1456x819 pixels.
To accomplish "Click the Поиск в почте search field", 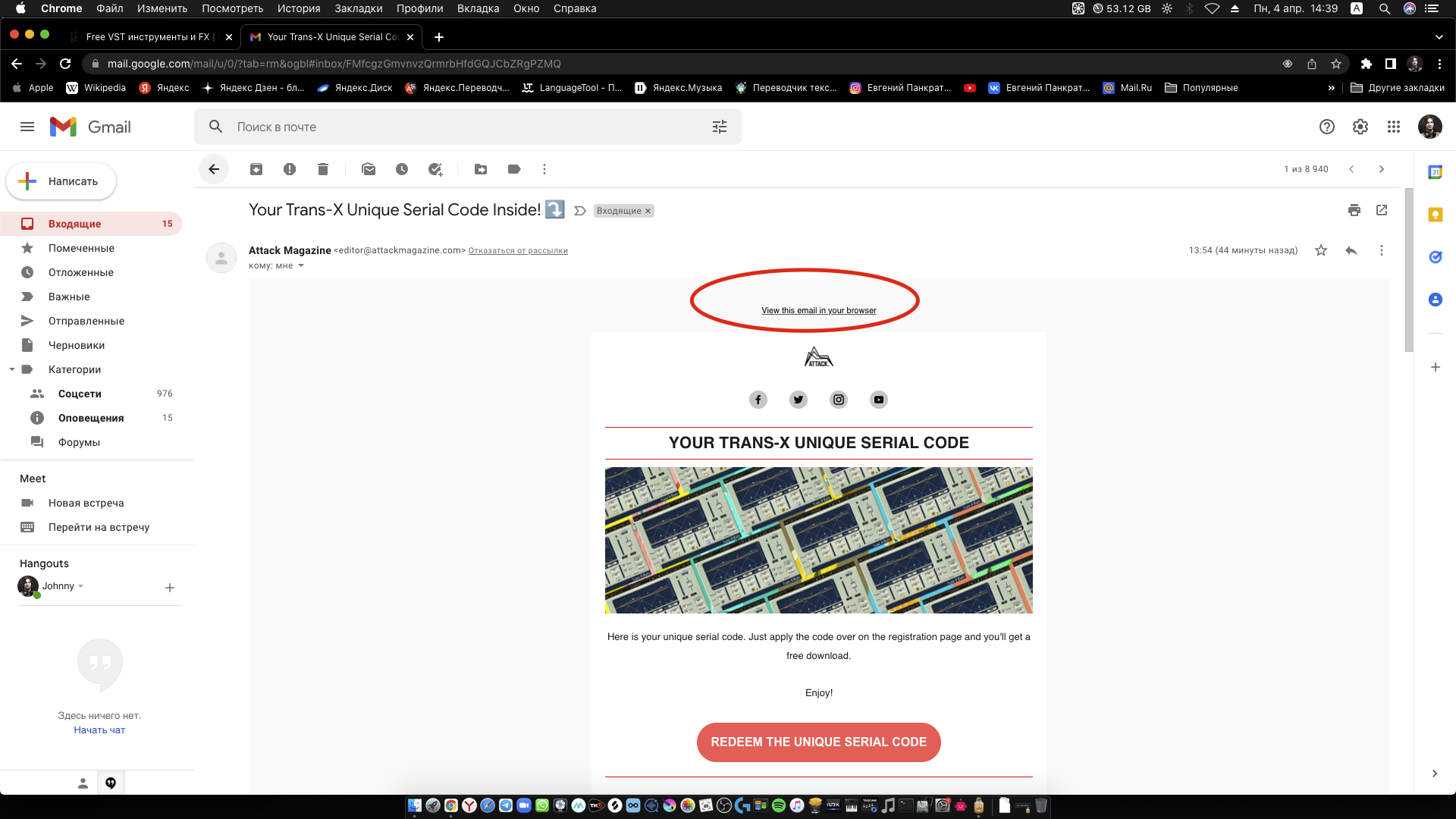I will point(455,127).
